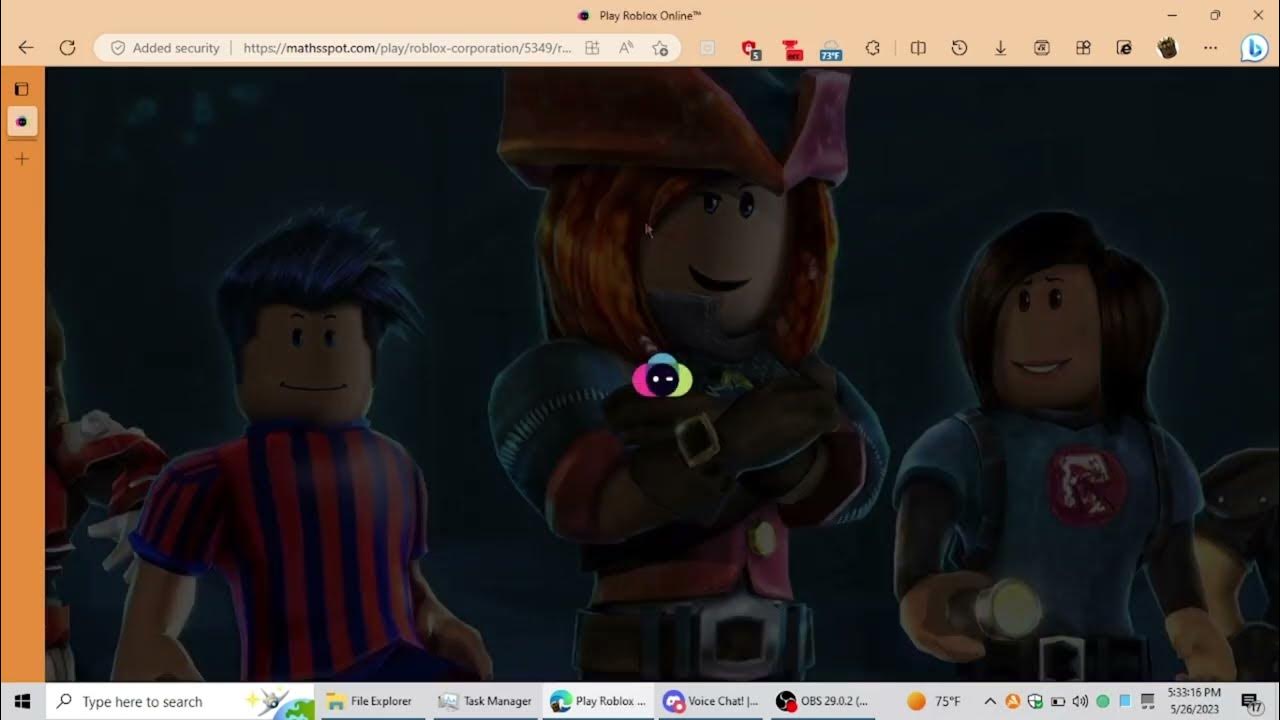The height and width of the screenshot is (720, 1280).
Task: Open the red shield extension with badge 5
Action: point(749,48)
